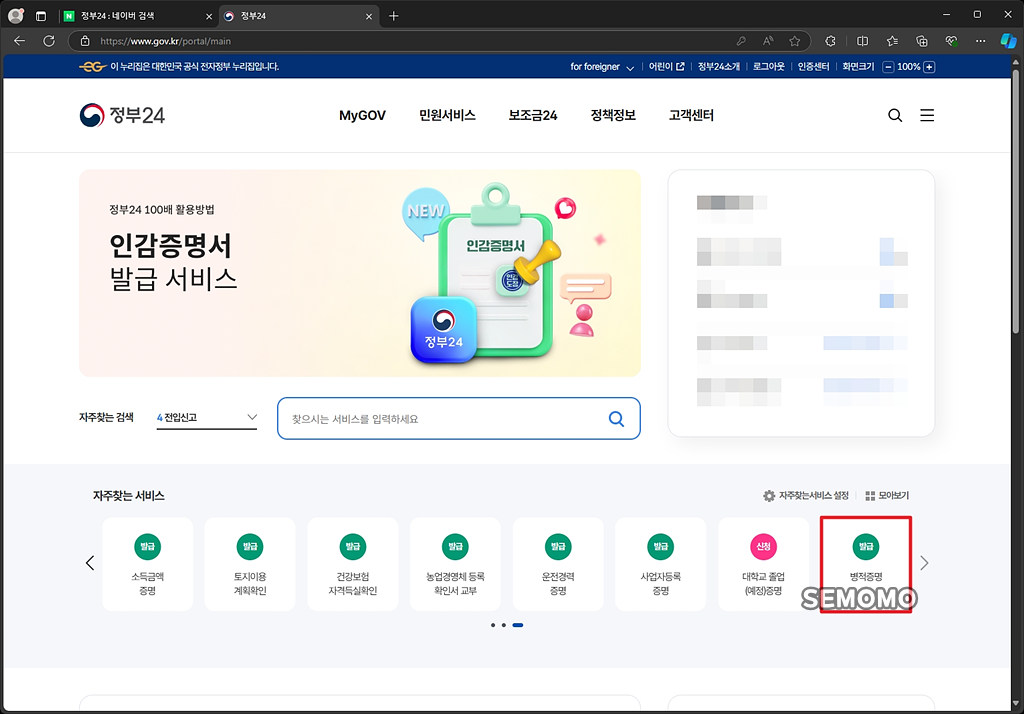Open 대학교 졸업(예정)증명 card

pos(763,564)
